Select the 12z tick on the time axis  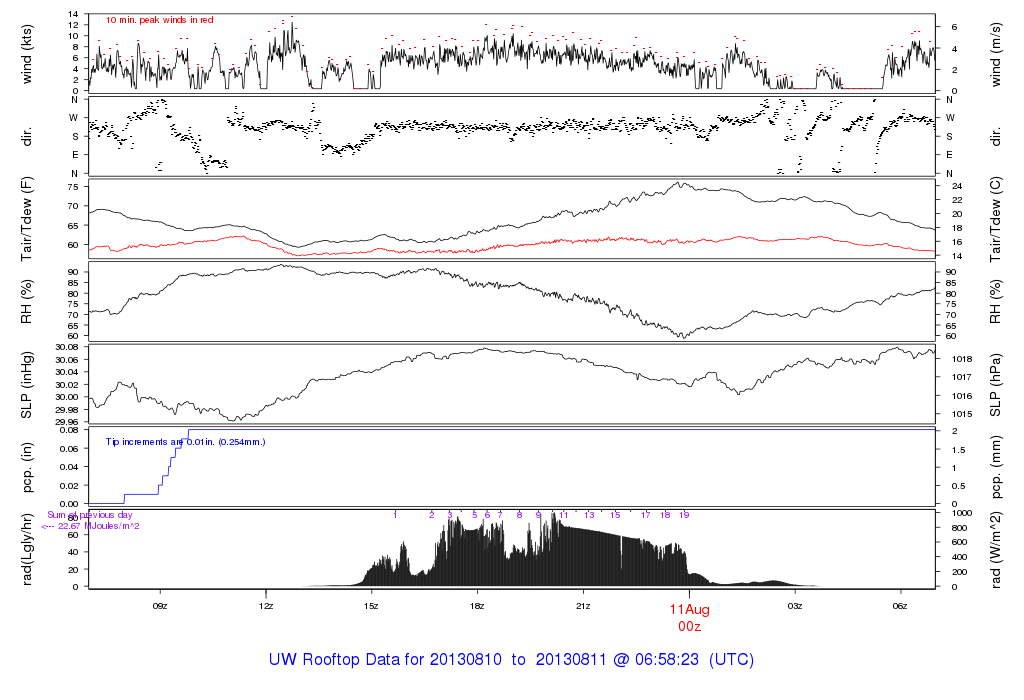coord(266,606)
